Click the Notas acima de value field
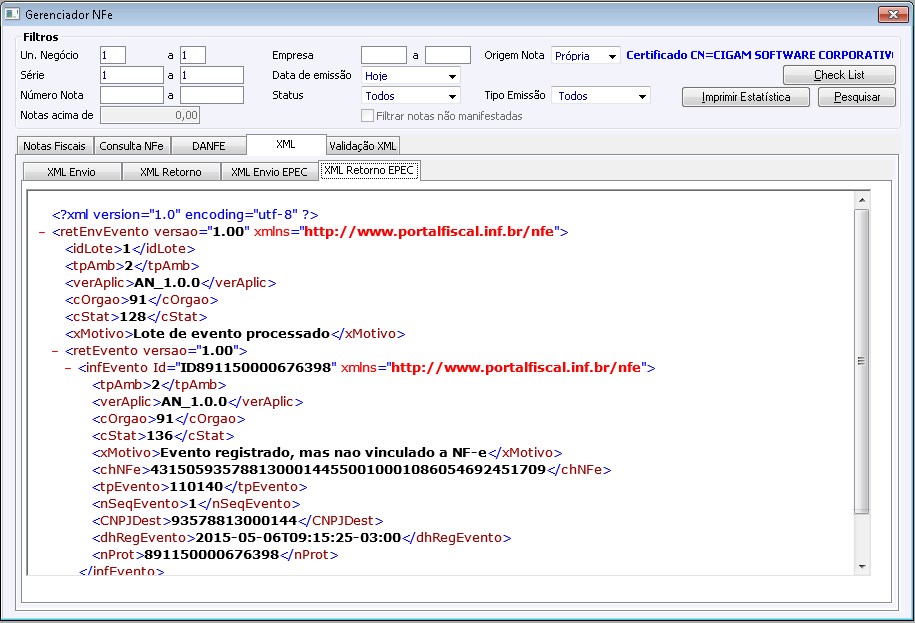915x623 pixels. [x=150, y=115]
